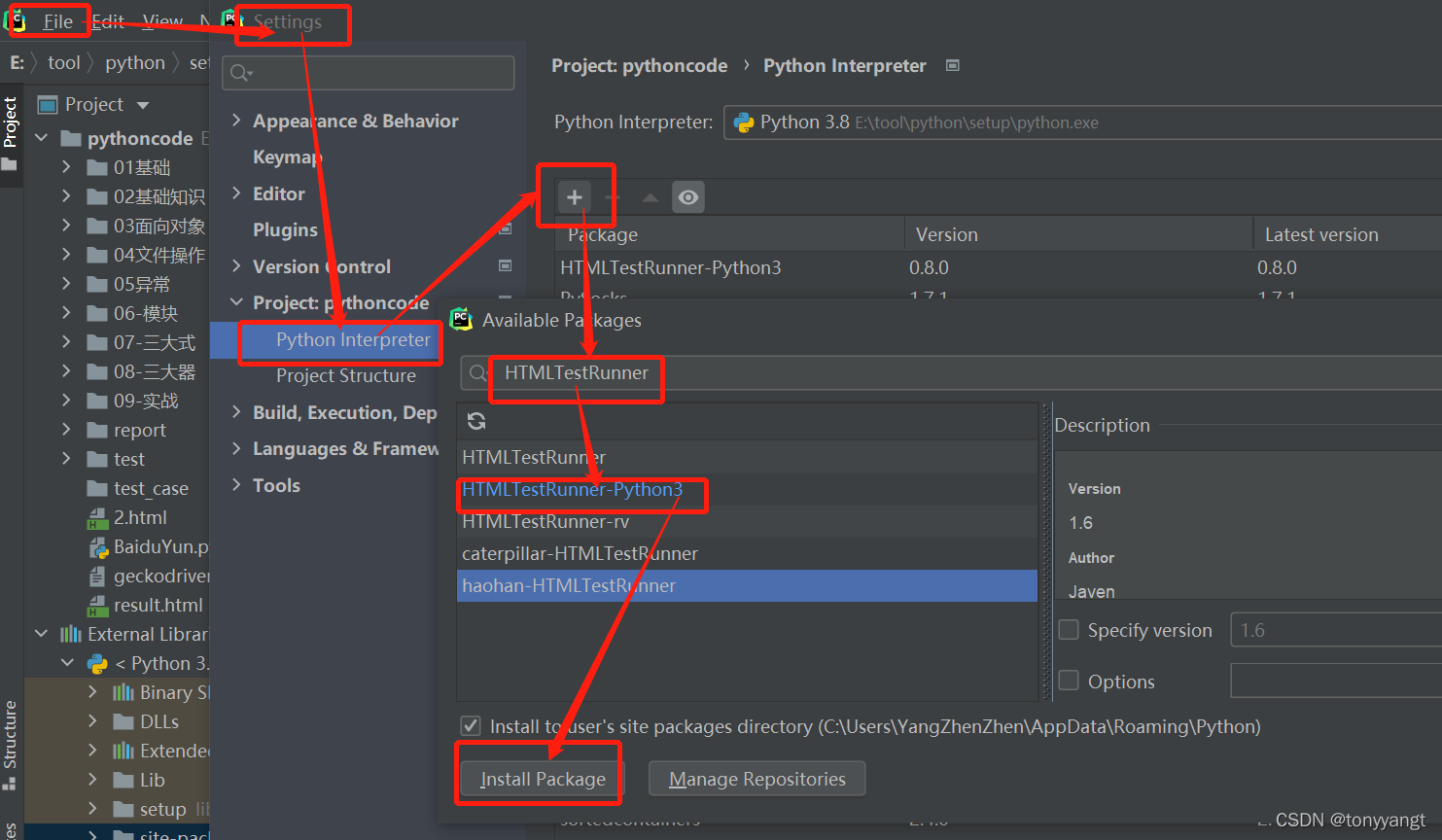Select caterpillar-HTMLTestRunner package row
The height and width of the screenshot is (840, 1442).
point(747,553)
